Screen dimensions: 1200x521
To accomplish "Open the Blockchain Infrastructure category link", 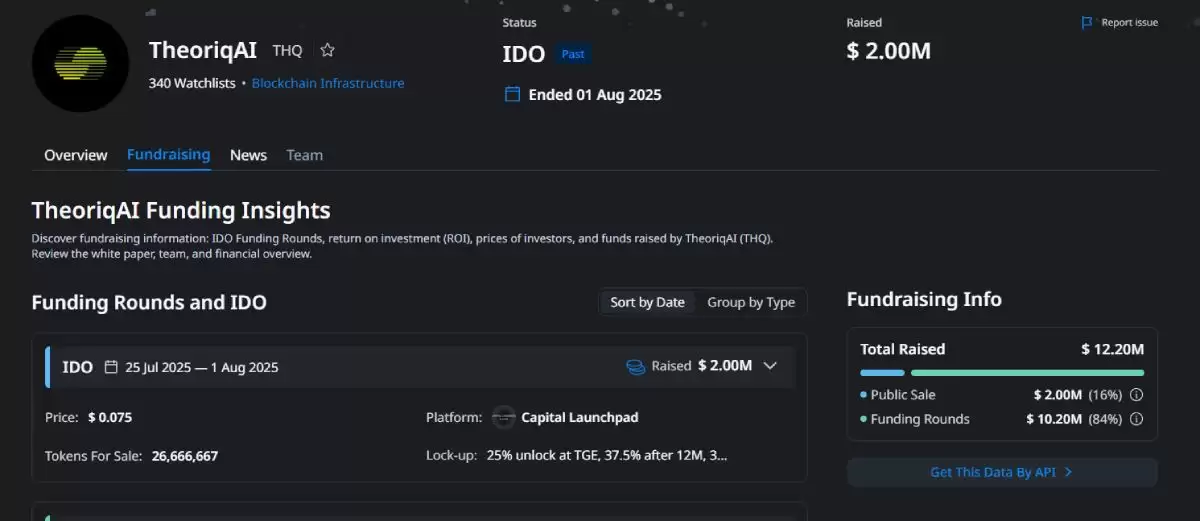I will (328, 83).
